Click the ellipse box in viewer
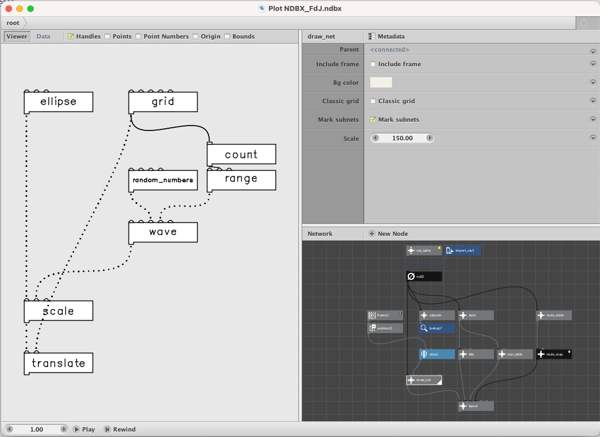The image size is (600, 437). pyautogui.click(x=59, y=102)
